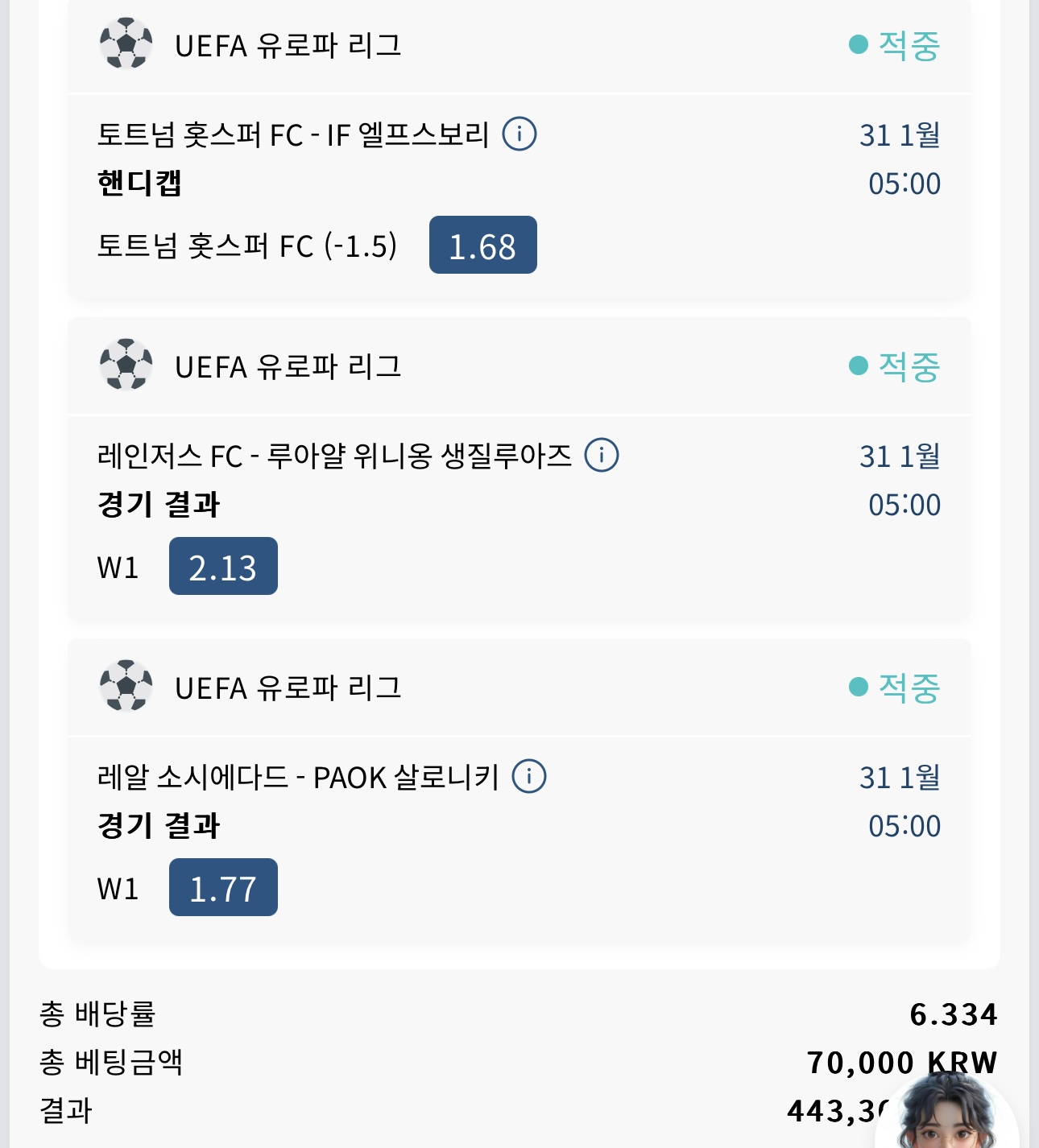Screen dimensions: 1039x1148
Task: Select the 토트넘 홋스퍼 FC (-1.5) handicap pick
Action: click(x=246, y=246)
